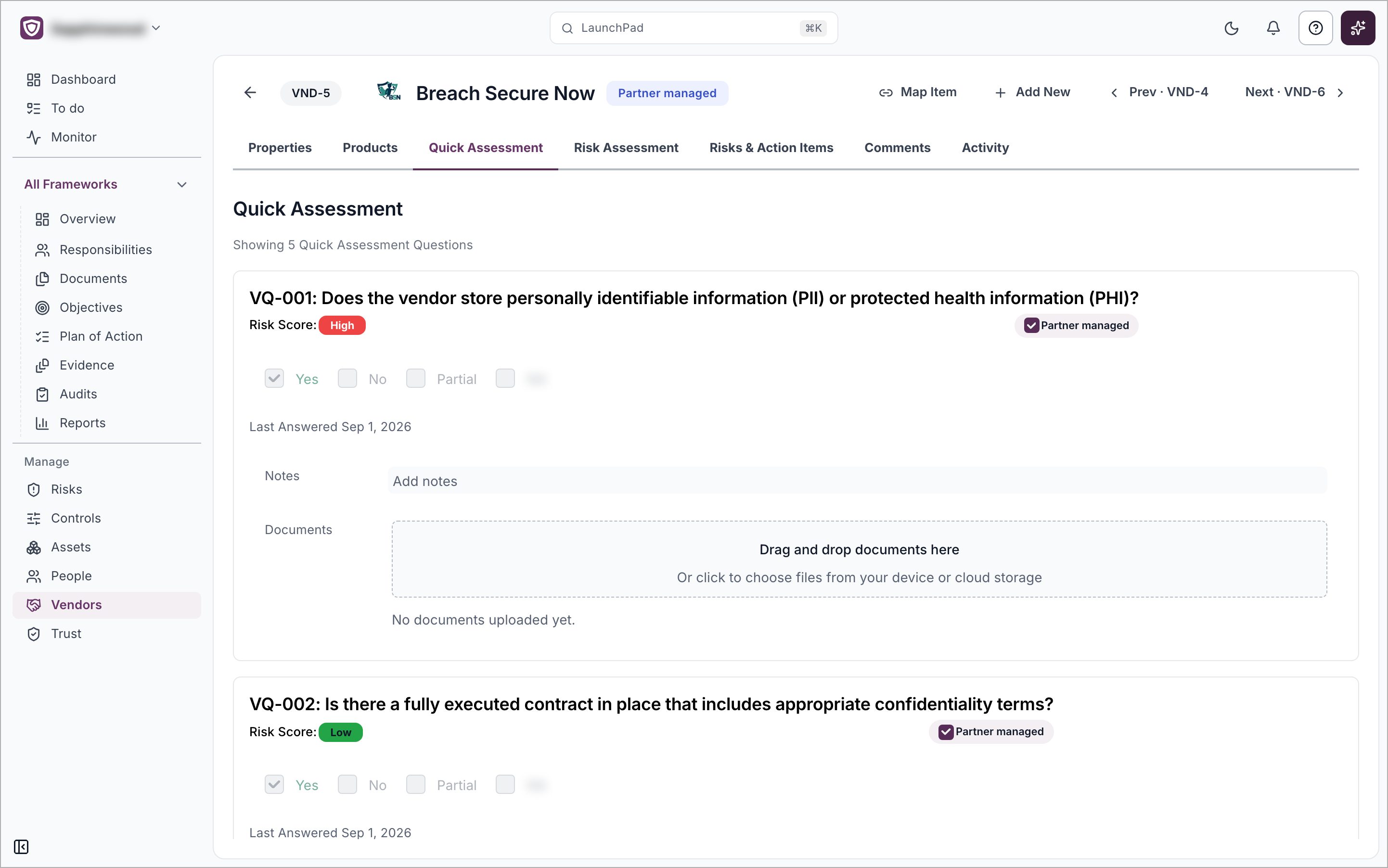
Task: Switch to Properties tab
Action: click(x=280, y=148)
